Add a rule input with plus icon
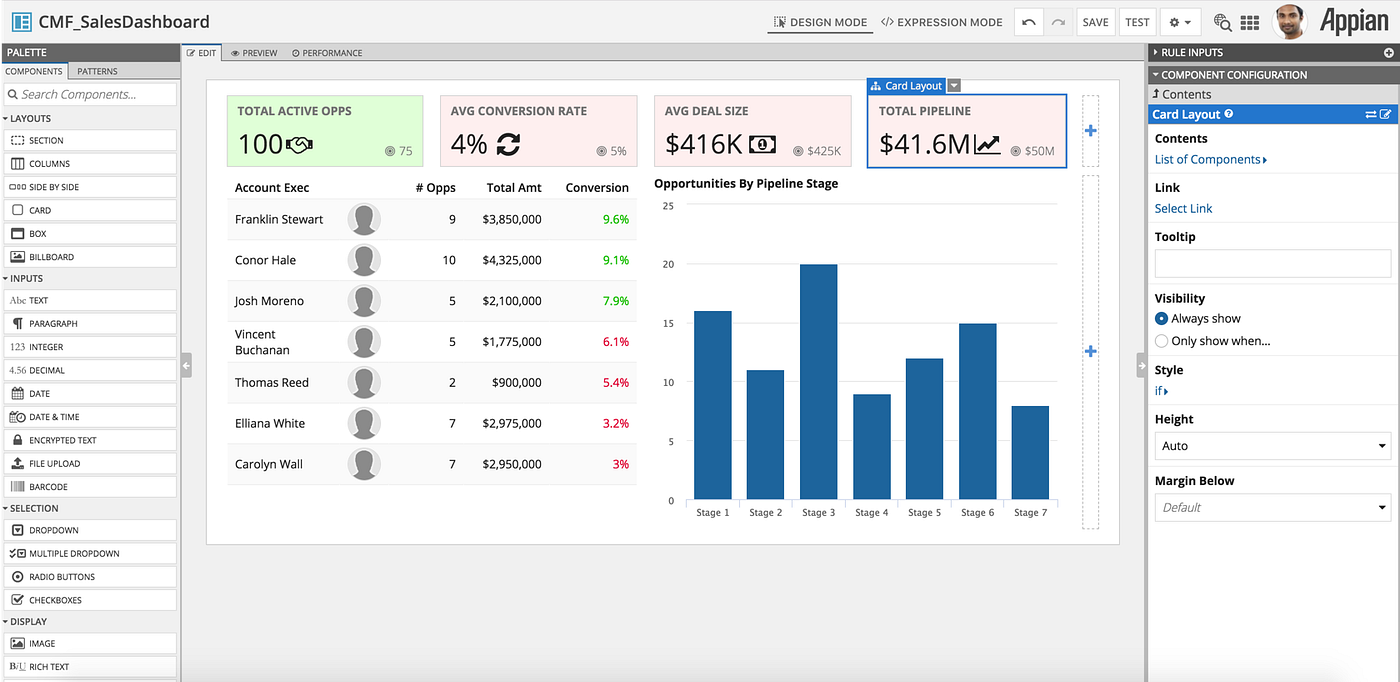This screenshot has width=1400, height=682. pos(1388,52)
